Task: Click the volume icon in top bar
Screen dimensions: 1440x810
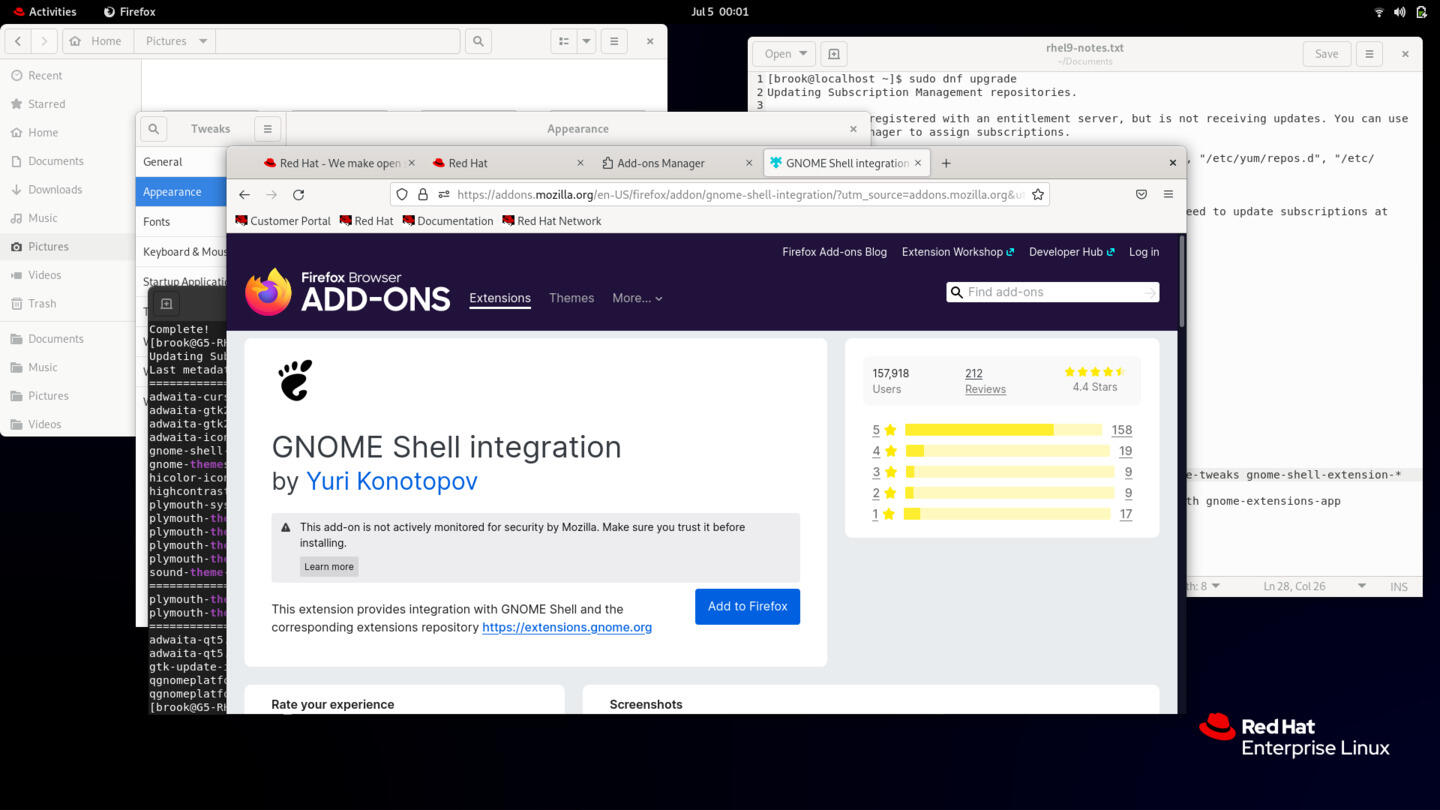Action: 1399,12
